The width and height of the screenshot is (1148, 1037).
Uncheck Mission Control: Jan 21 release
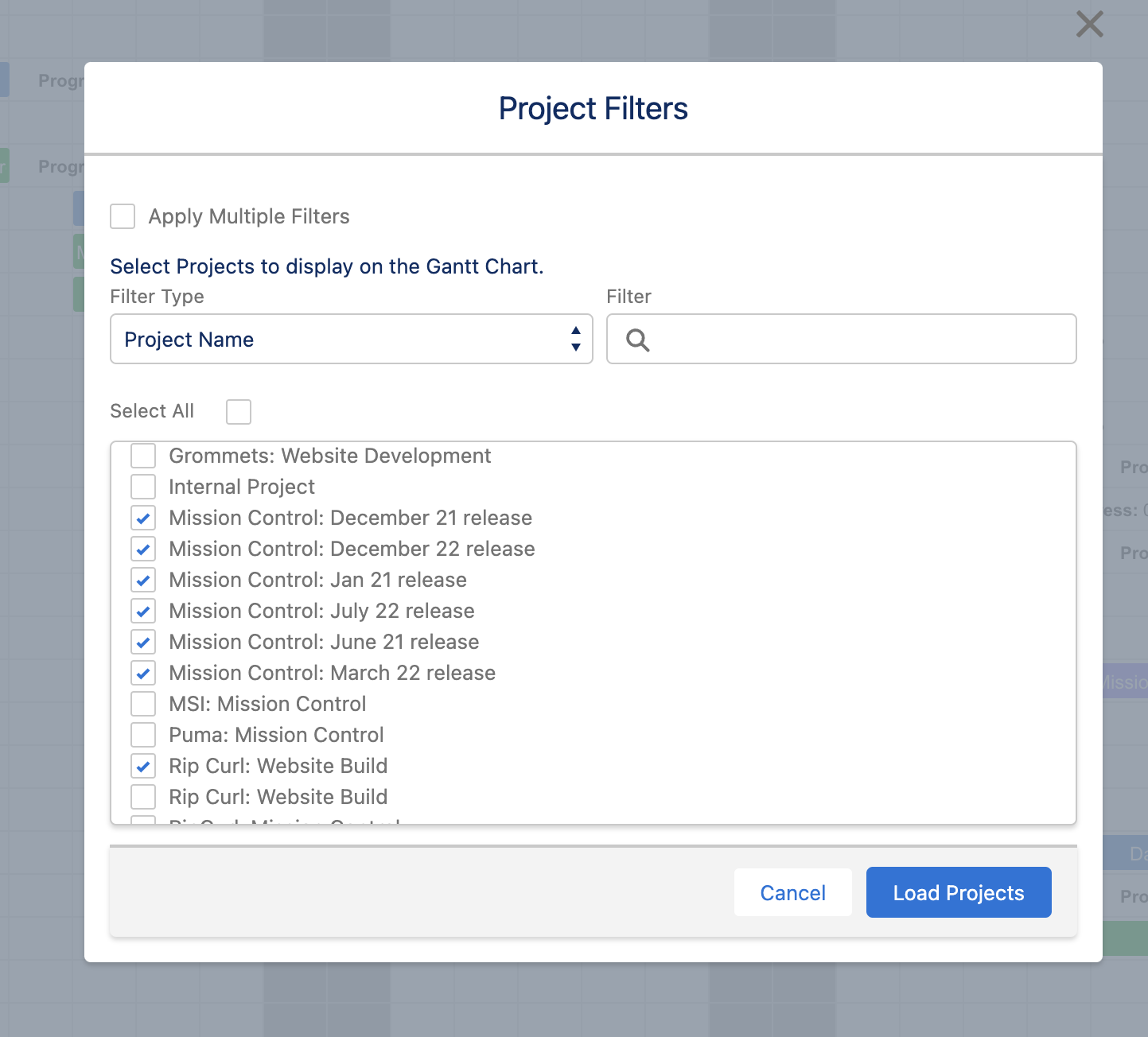coord(143,580)
